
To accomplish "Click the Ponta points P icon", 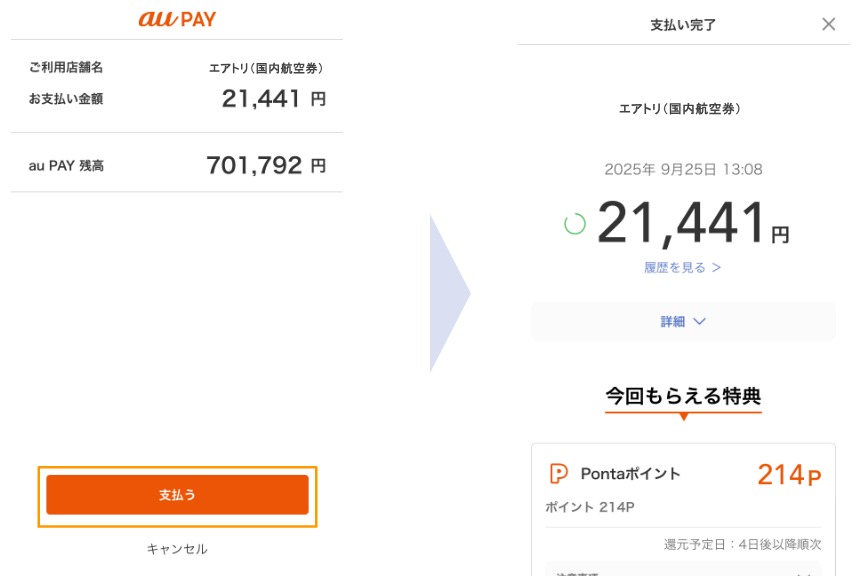I will tap(559, 474).
